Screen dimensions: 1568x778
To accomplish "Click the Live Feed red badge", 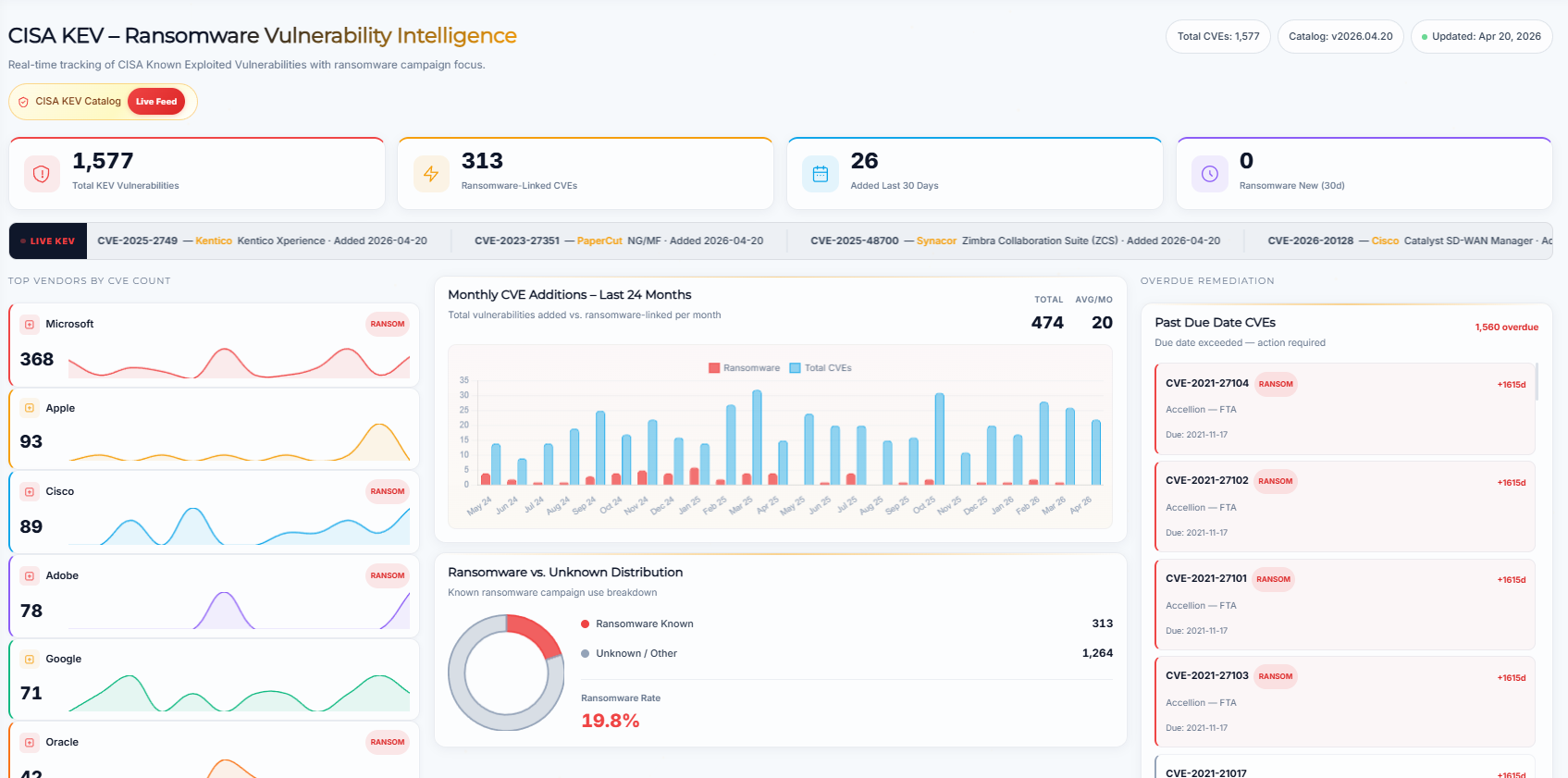I will pyautogui.click(x=156, y=102).
